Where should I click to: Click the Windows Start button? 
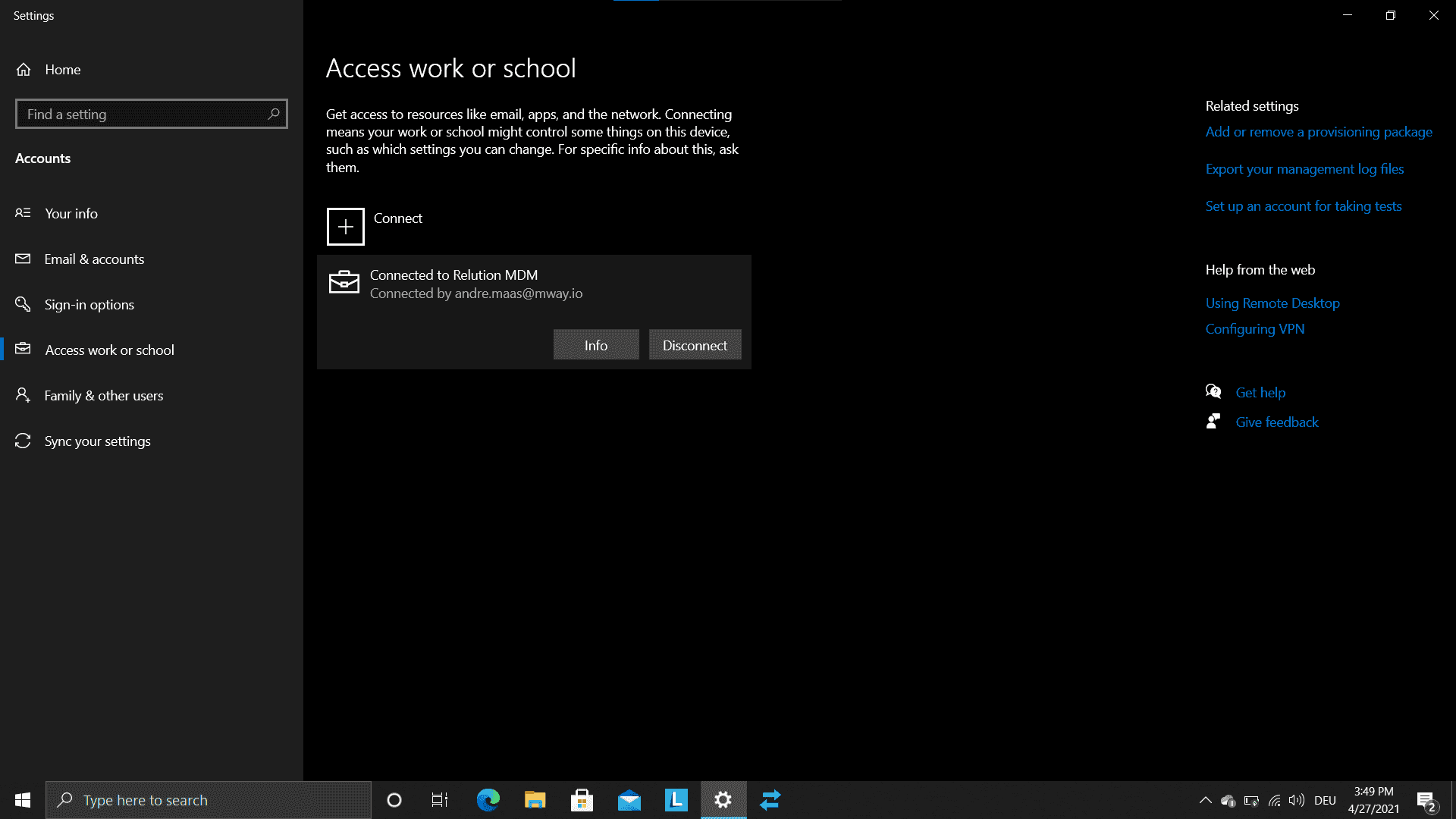tap(22, 799)
